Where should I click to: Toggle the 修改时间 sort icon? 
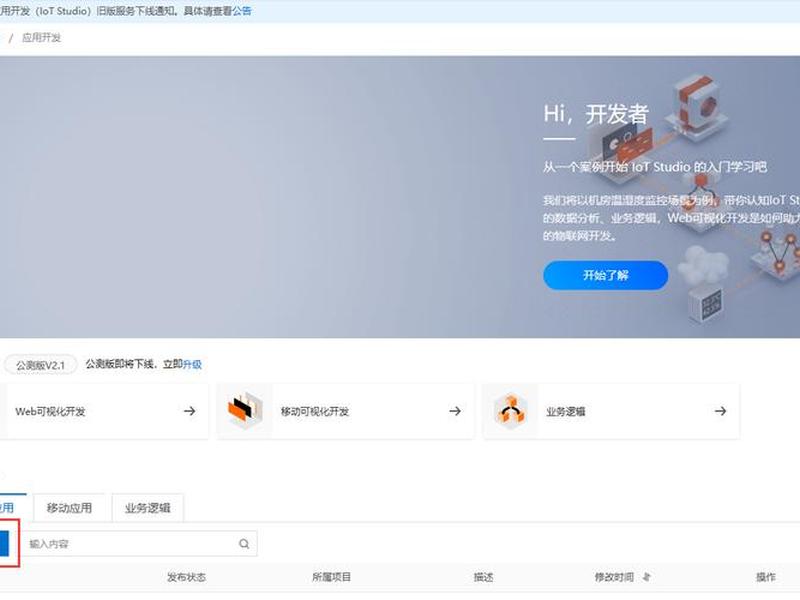click(x=646, y=577)
